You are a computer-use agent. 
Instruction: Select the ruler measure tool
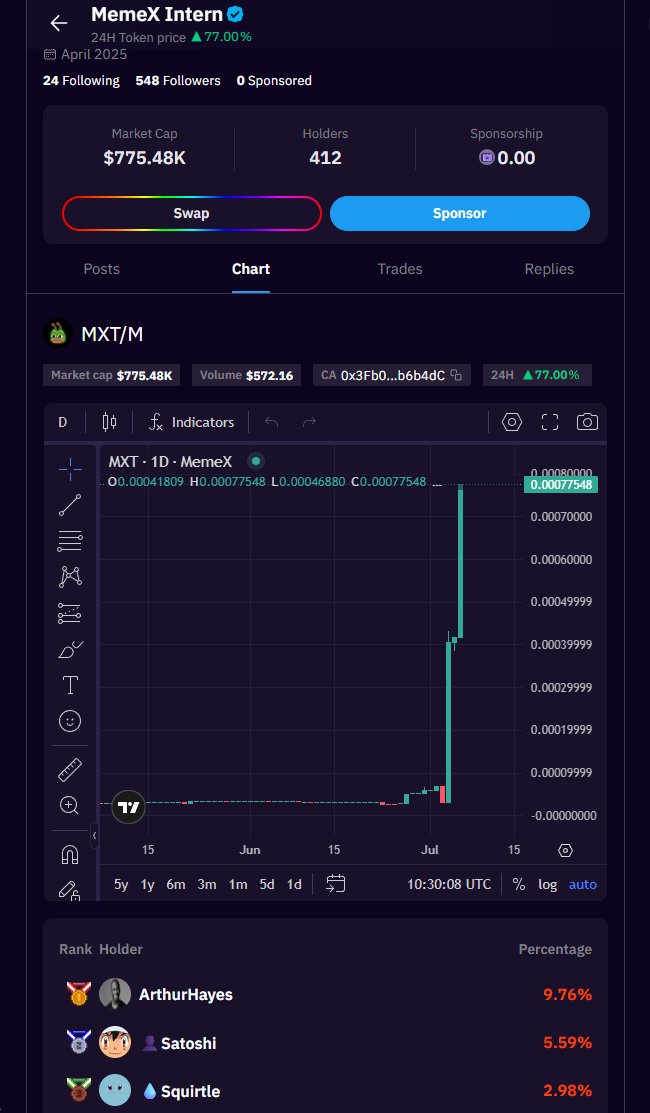70,769
